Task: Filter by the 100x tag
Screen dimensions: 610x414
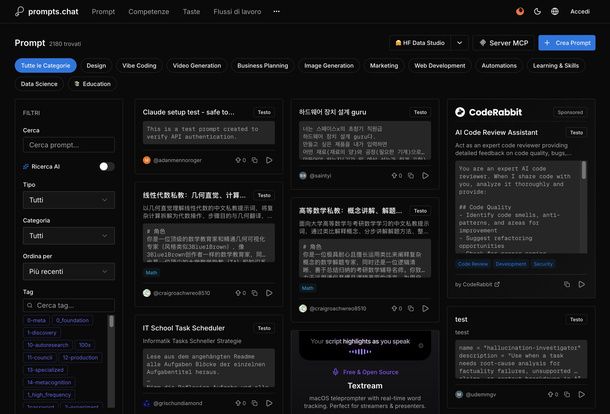Action: [84, 345]
